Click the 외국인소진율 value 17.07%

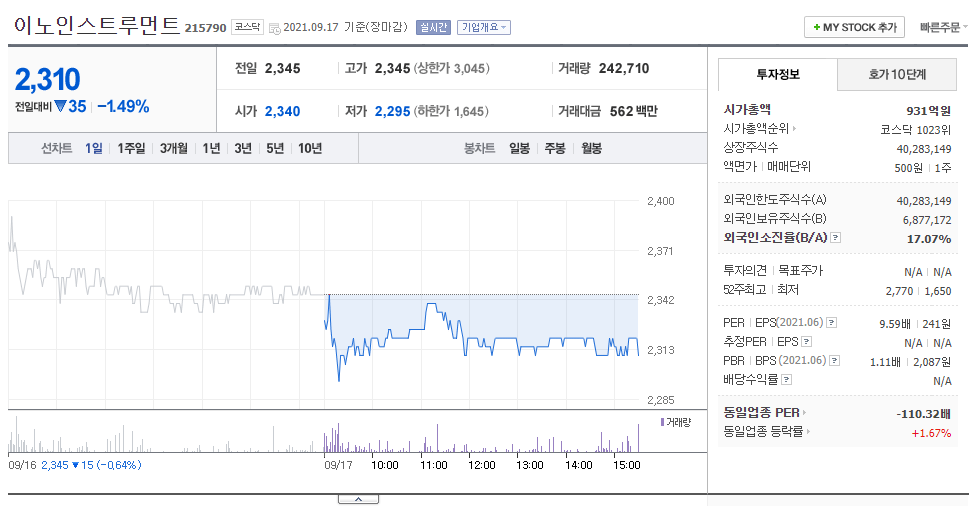929,239
